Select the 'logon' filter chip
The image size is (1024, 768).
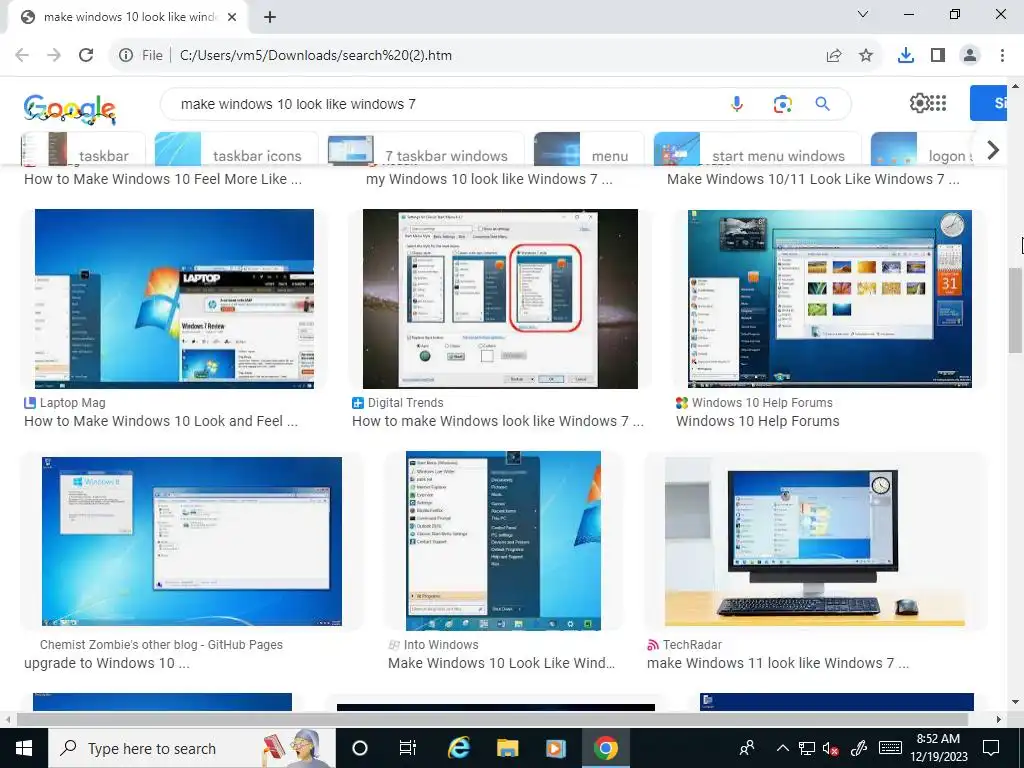point(922,149)
